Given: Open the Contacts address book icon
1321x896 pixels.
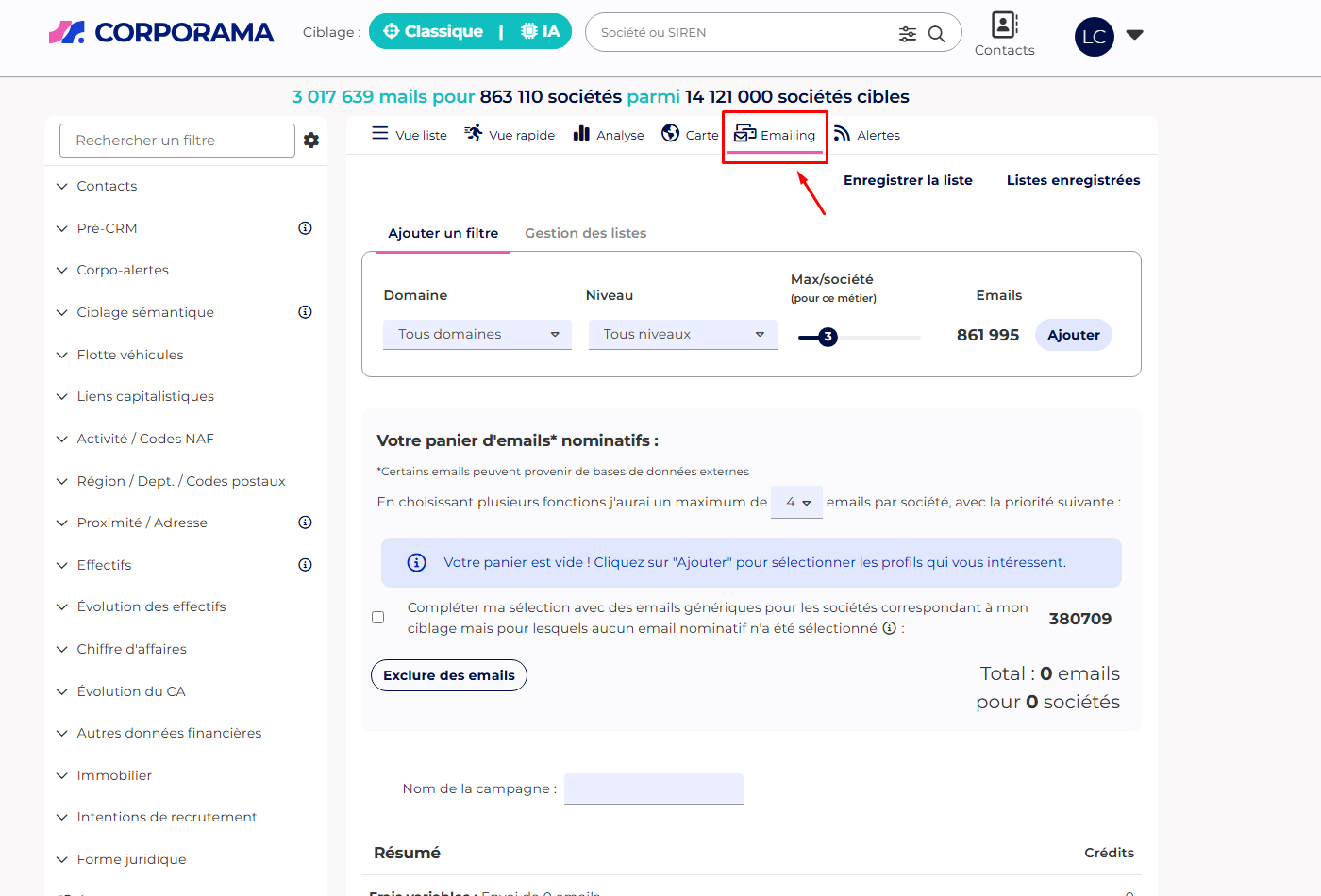Looking at the screenshot, I should click(x=1004, y=25).
